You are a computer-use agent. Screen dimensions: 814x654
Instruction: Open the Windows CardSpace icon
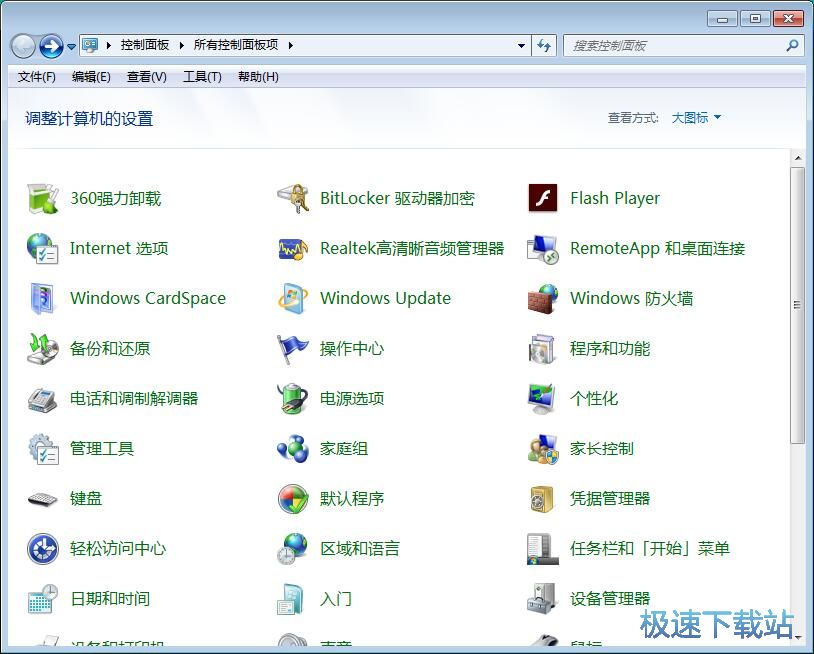click(x=43, y=298)
